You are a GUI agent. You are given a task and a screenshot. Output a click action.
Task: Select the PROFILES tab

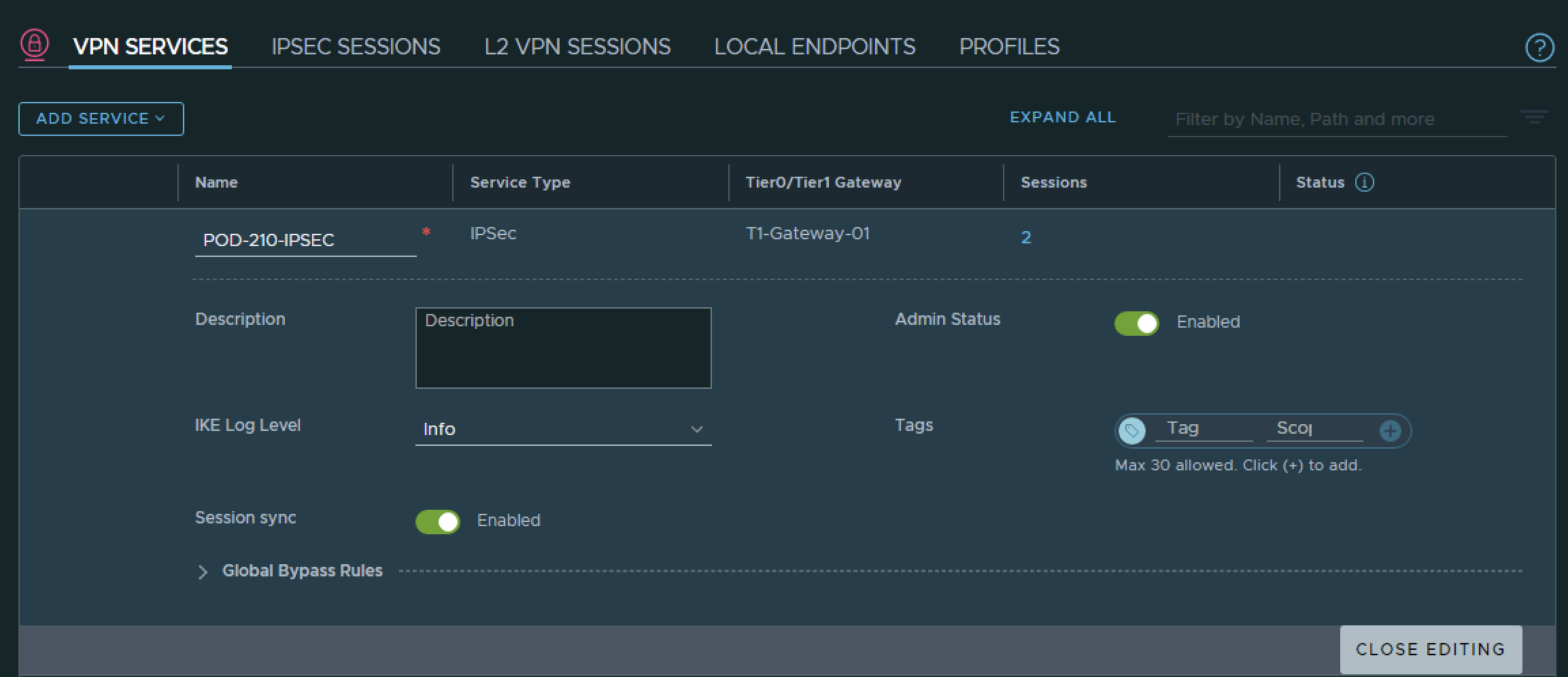pyautogui.click(x=1009, y=46)
